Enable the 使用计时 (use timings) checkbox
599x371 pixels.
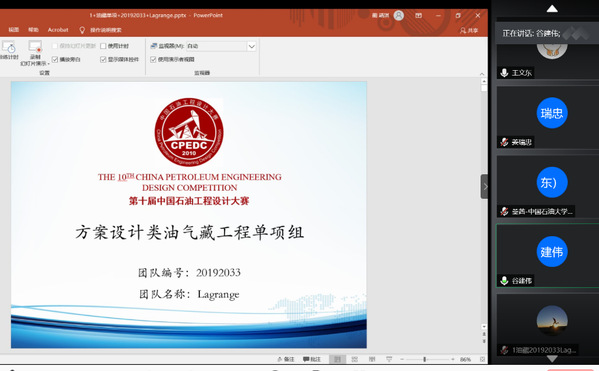tap(103, 46)
